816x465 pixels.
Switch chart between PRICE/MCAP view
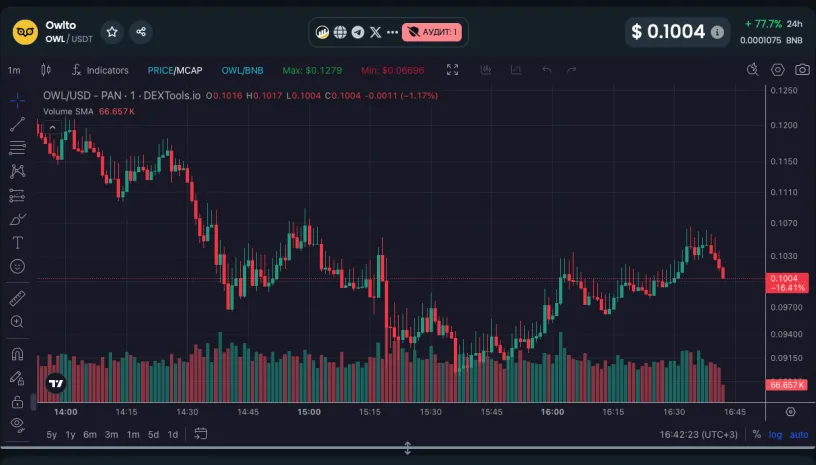coord(174,70)
